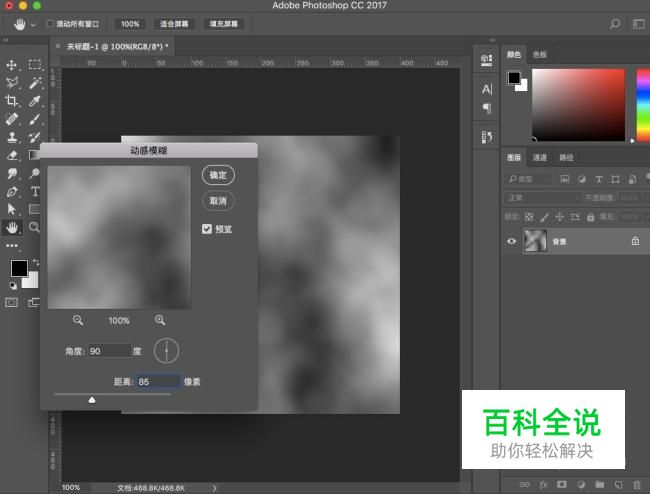Select the Crop tool
Image resolution: width=650 pixels, height=494 pixels.
(x=12, y=101)
